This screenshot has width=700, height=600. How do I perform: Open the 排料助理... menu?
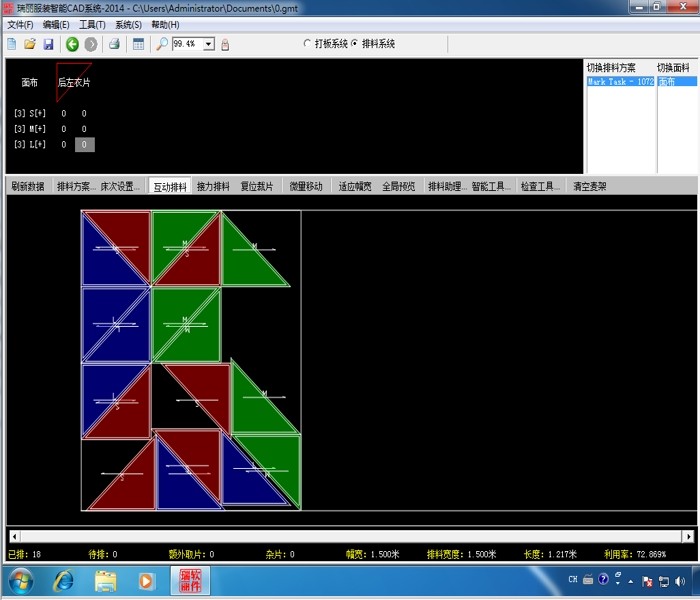pyautogui.click(x=447, y=186)
